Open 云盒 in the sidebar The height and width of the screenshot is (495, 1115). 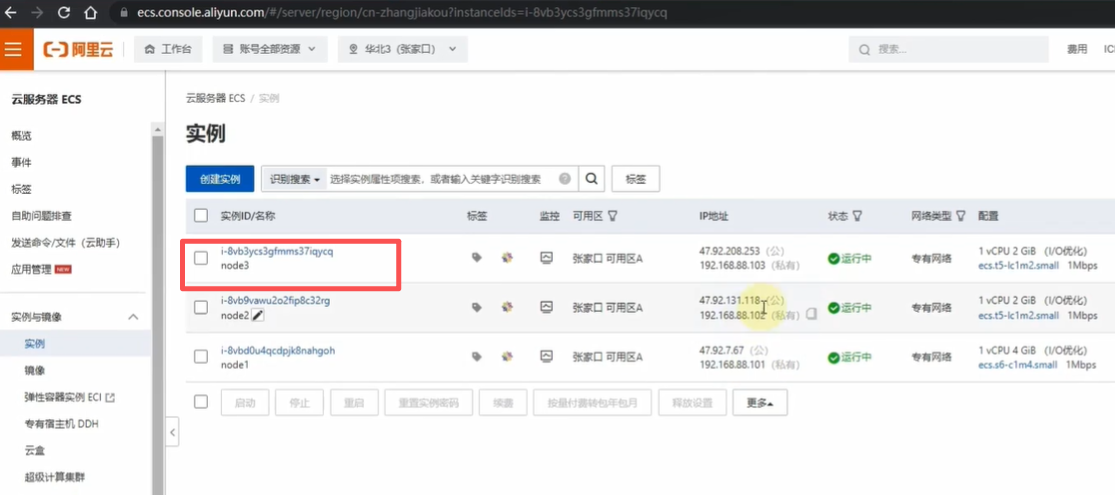[x=35, y=451]
